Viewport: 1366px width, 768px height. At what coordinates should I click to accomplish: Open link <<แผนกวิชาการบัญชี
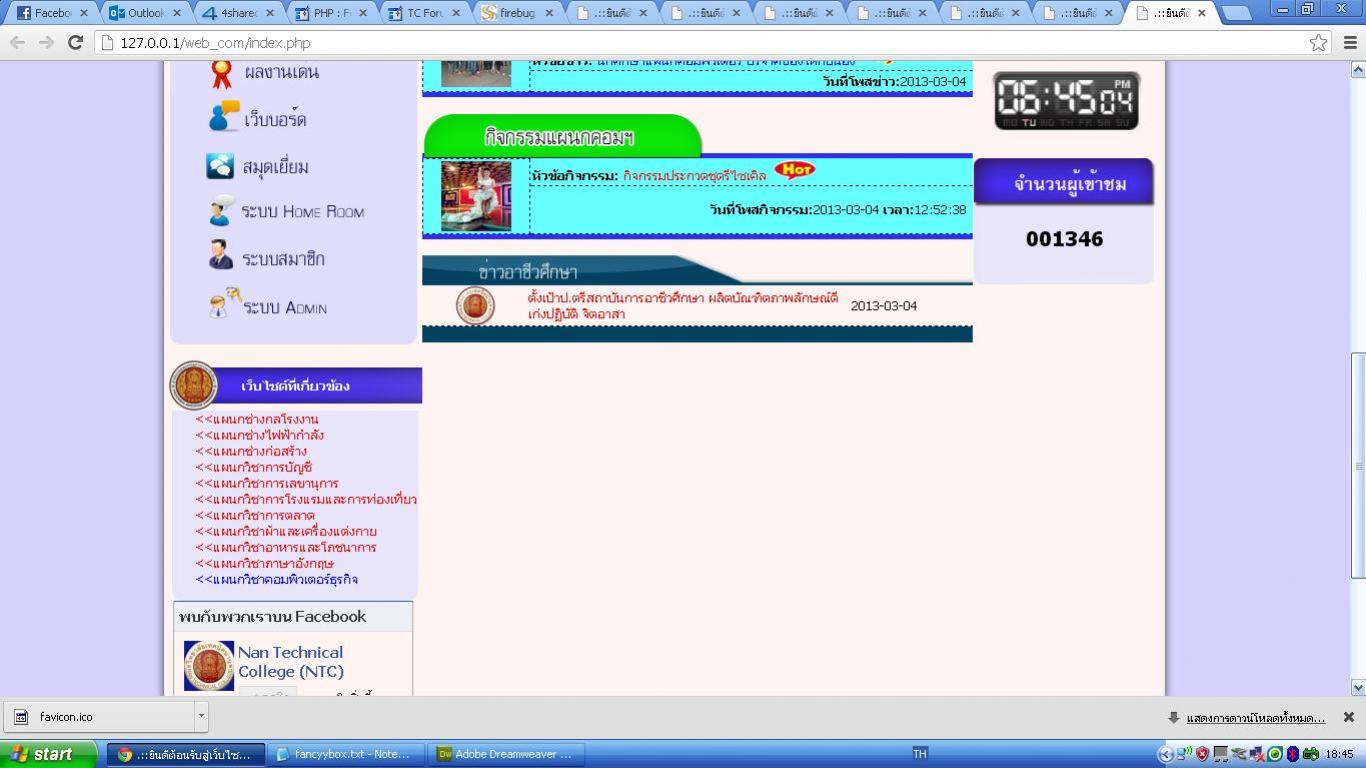coord(253,467)
